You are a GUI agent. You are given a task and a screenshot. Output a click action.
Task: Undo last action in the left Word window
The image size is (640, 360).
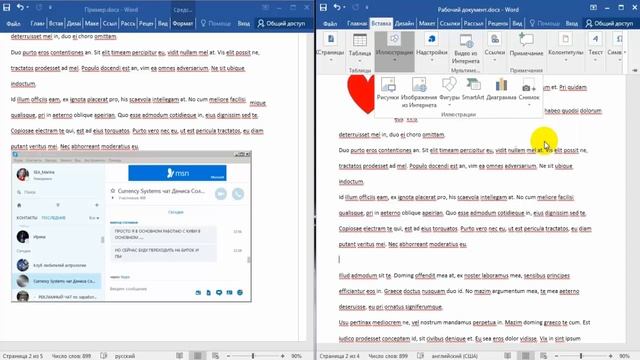tap(20, 7)
